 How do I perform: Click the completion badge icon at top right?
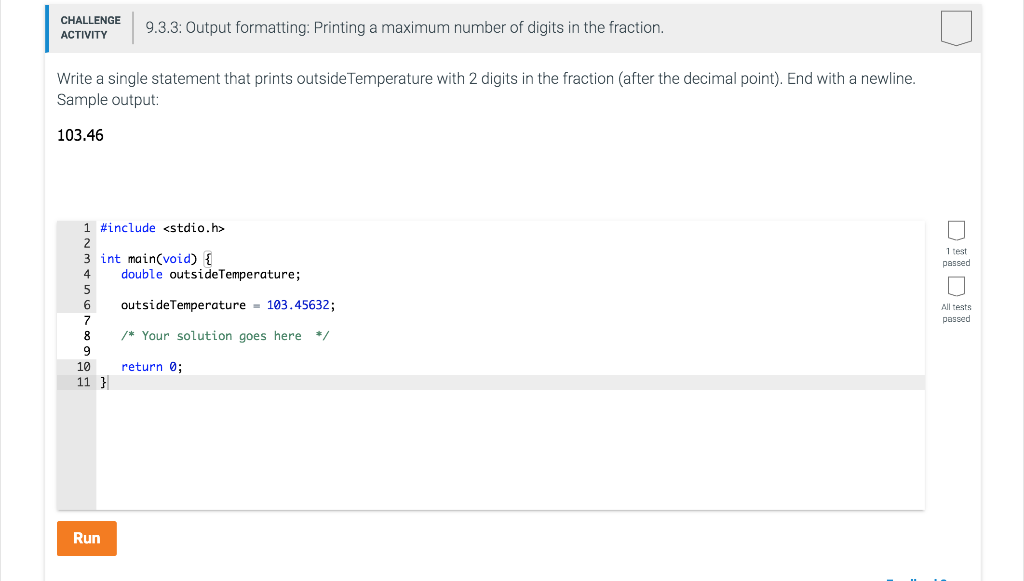[956, 28]
